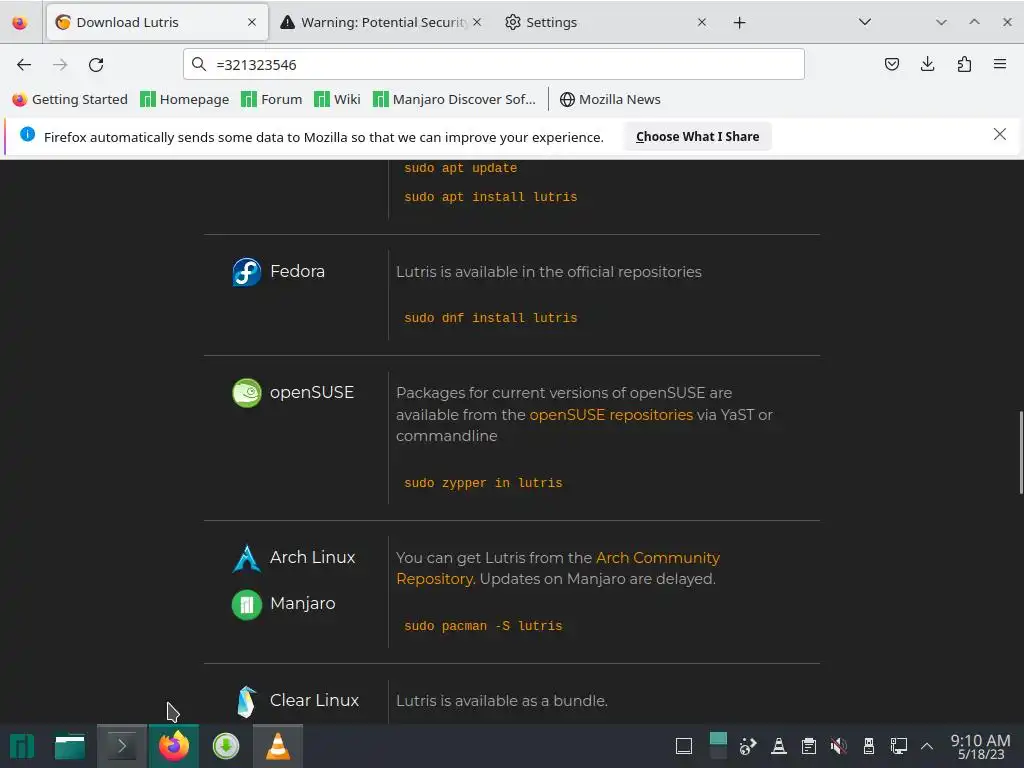The width and height of the screenshot is (1024, 768).
Task: Click the page vertical scrollbar thumb
Action: pos(1021,453)
